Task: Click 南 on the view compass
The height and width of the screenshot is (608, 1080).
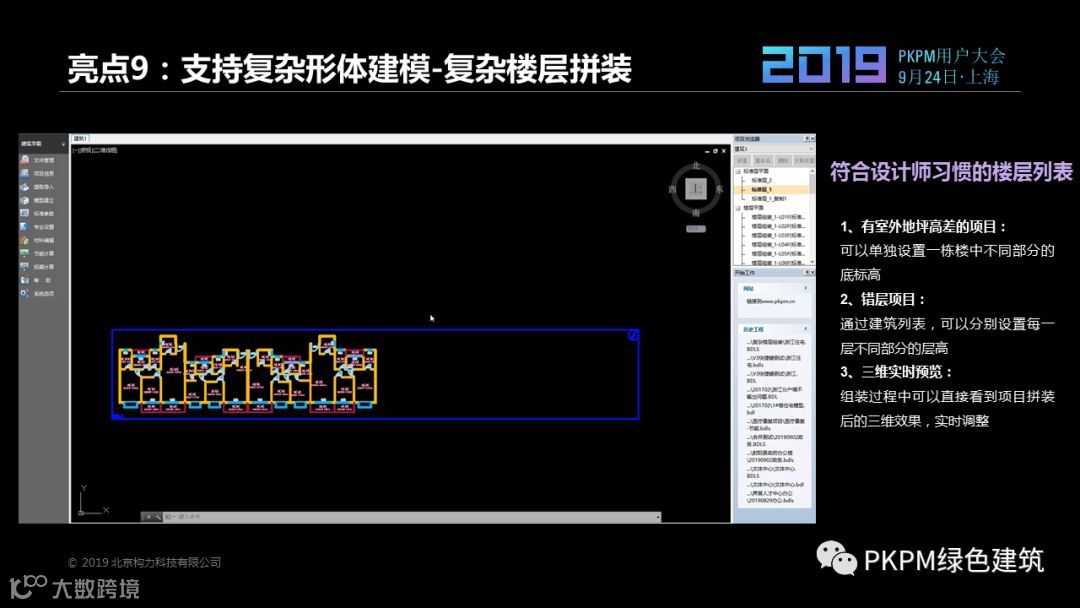Action: 696,213
